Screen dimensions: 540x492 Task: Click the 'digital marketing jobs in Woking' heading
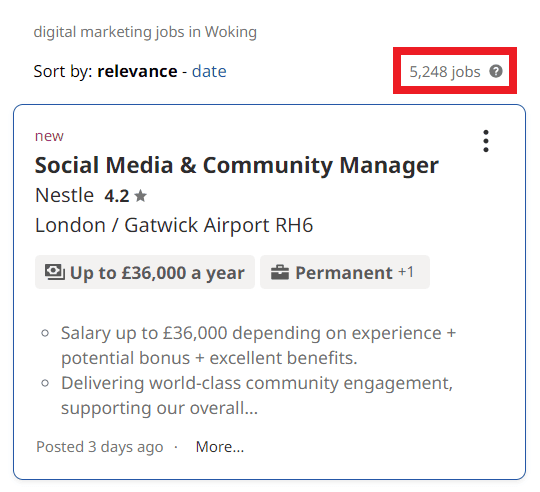point(145,32)
